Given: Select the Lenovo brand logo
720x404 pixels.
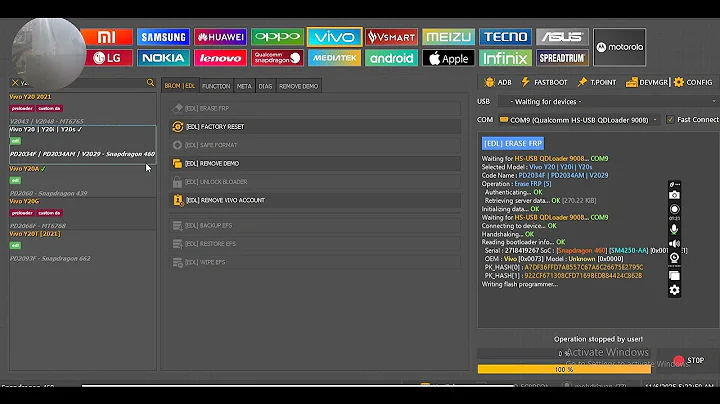Looking at the screenshot, I should tap(220, 58).
